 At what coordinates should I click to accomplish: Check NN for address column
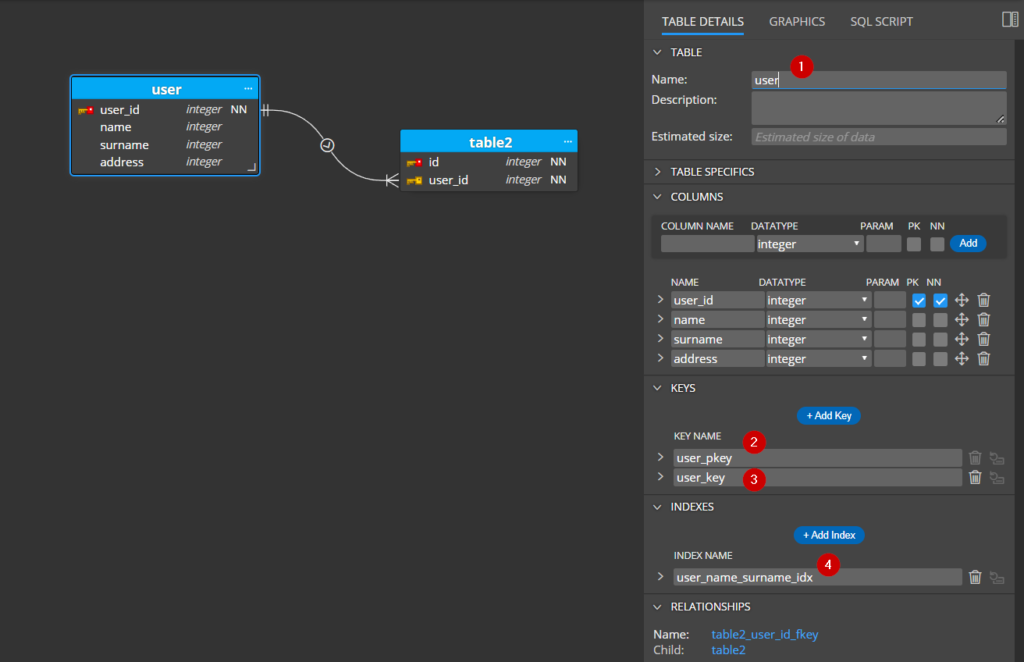[940, 360]
